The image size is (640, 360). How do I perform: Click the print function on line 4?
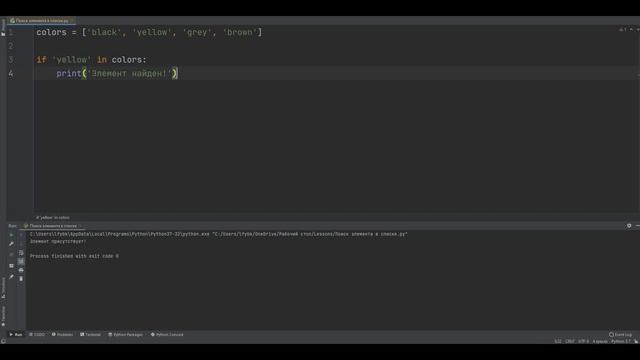point(69,73)
